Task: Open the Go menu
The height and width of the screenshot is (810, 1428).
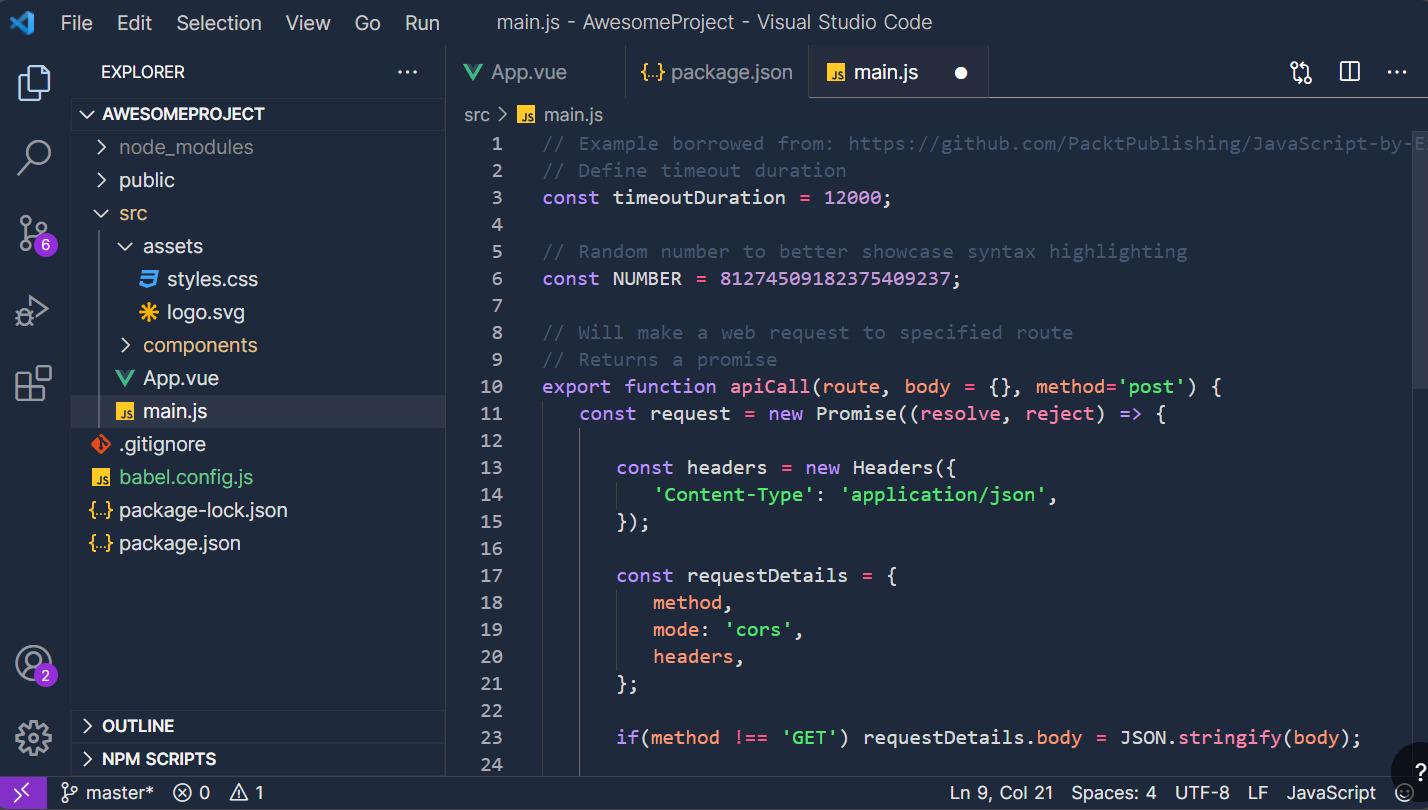Action: coord(367,22)
